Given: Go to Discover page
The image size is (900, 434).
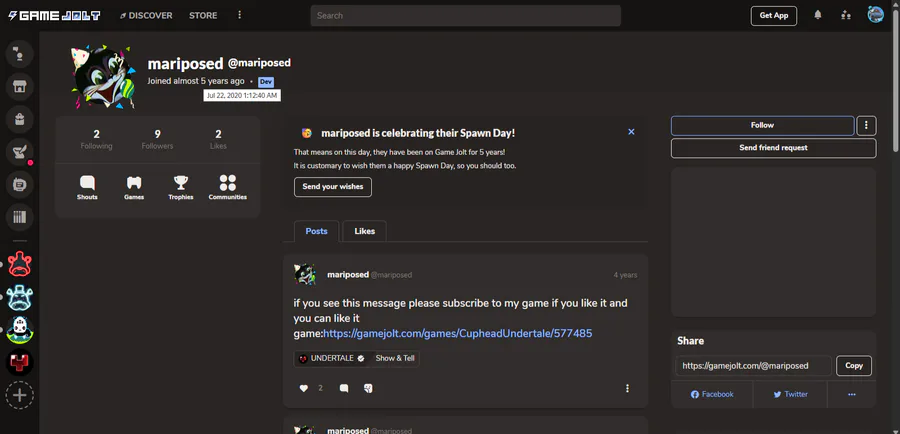Looking at the screenshot, I should 146,16.
